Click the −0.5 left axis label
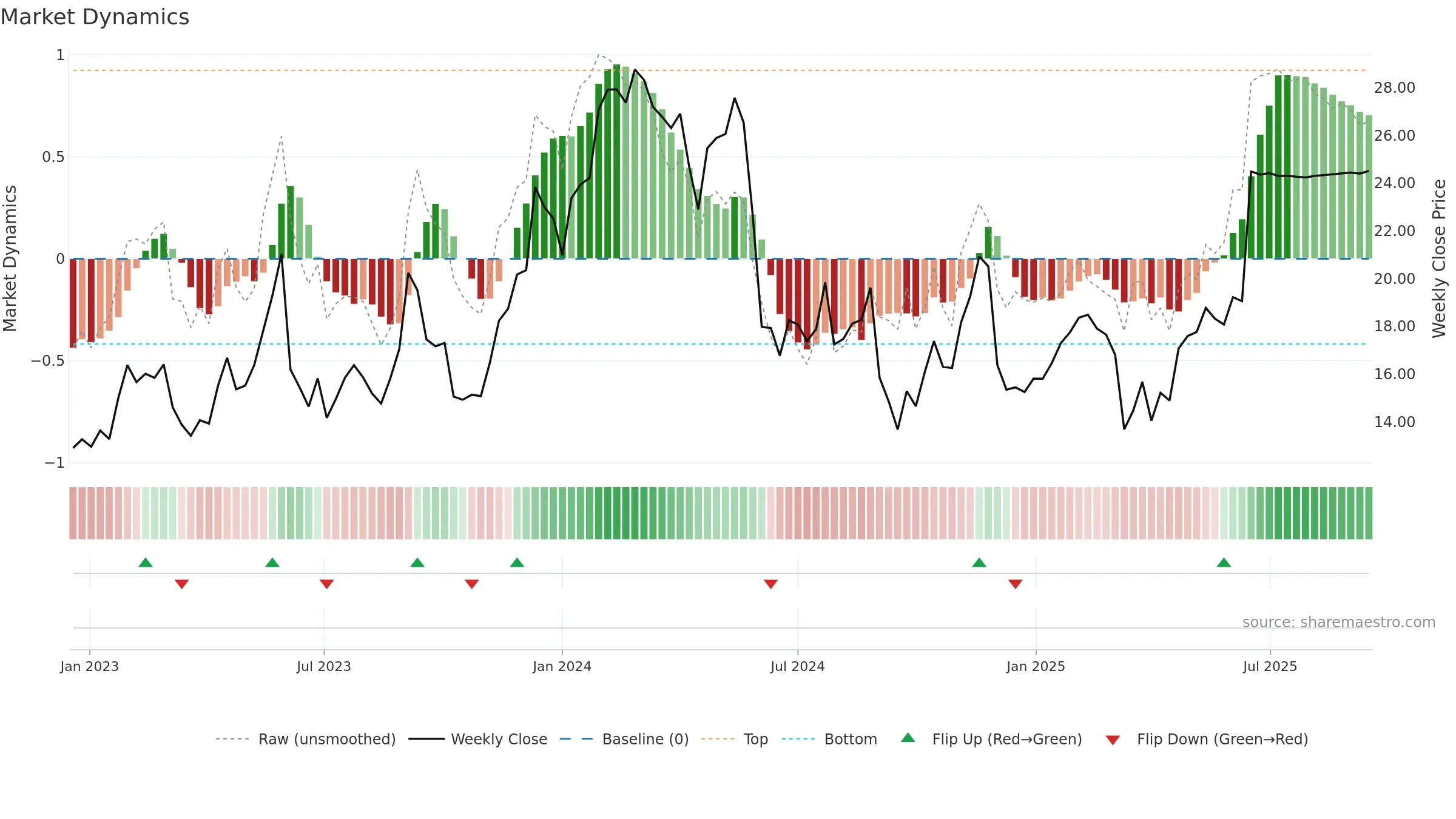The height and width of the screenshot is (819, 1456). (48, 361)
